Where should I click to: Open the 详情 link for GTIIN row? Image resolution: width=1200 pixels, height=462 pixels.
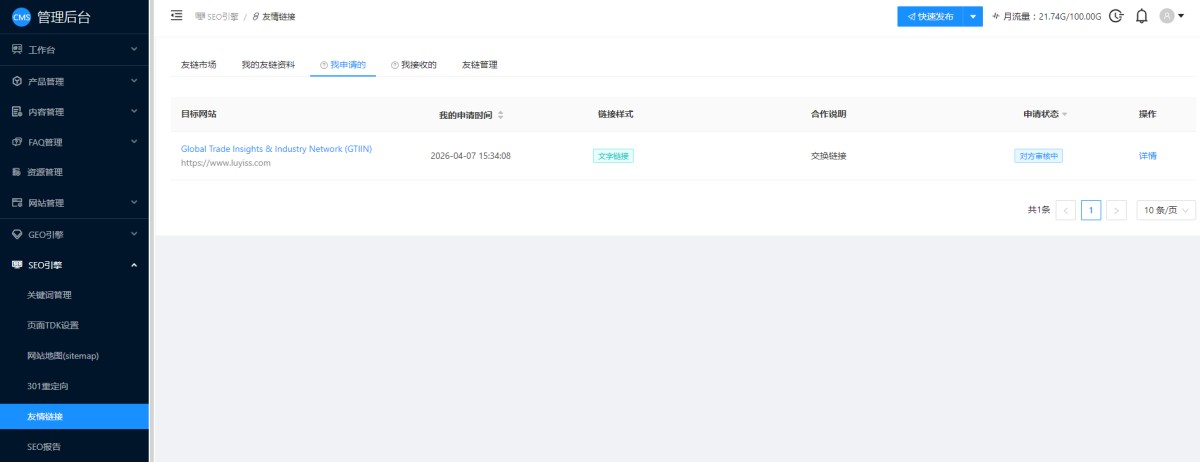click(x=1148, y=156)
